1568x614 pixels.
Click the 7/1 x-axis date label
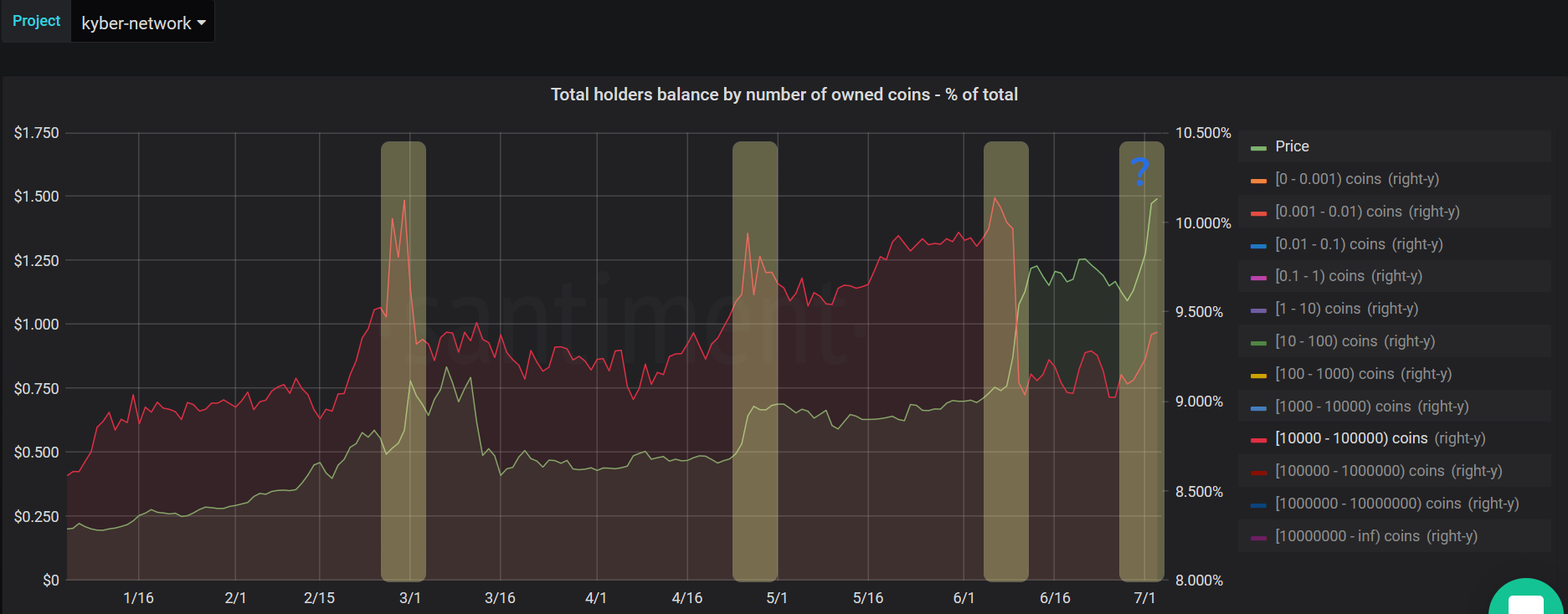(x=1144, y=598)
